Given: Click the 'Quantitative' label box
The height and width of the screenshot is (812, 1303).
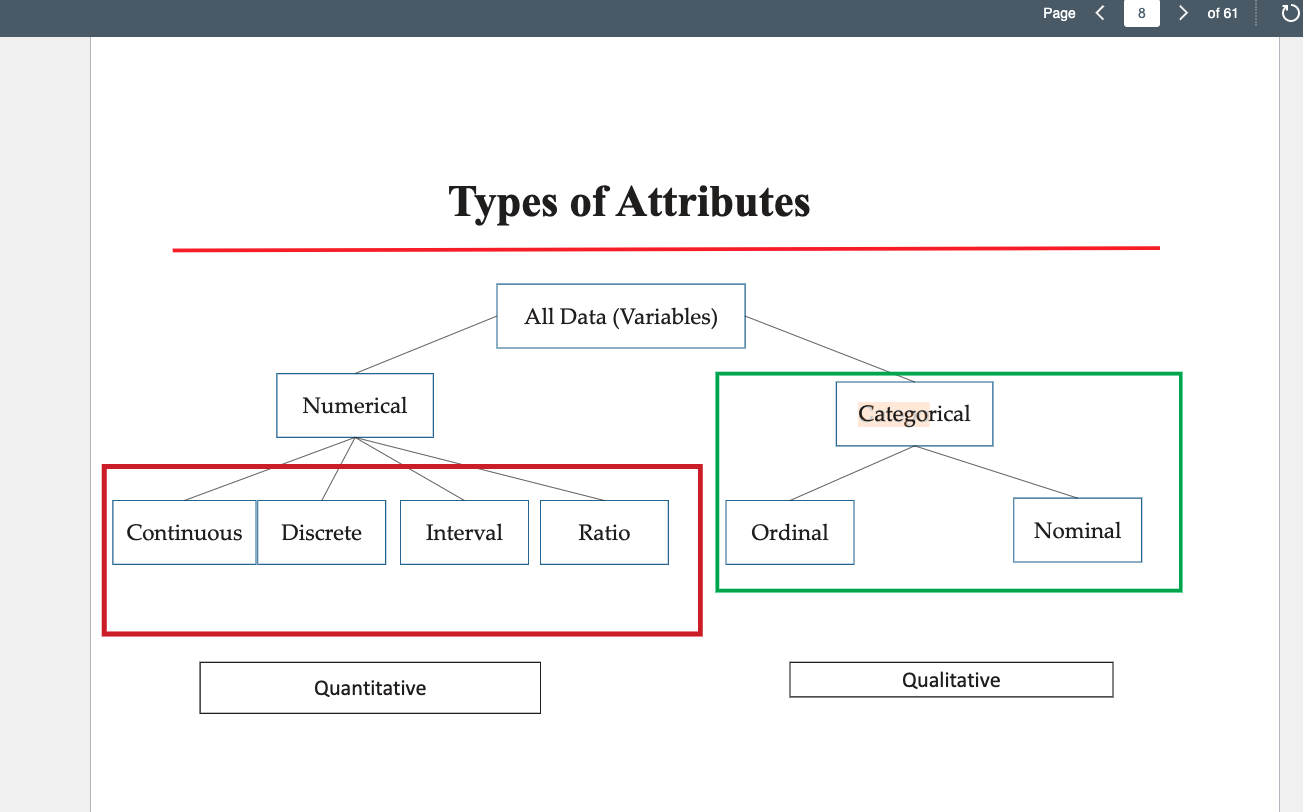Looking at the screenshot, I should pyautogui.click(x=370, y=687).
